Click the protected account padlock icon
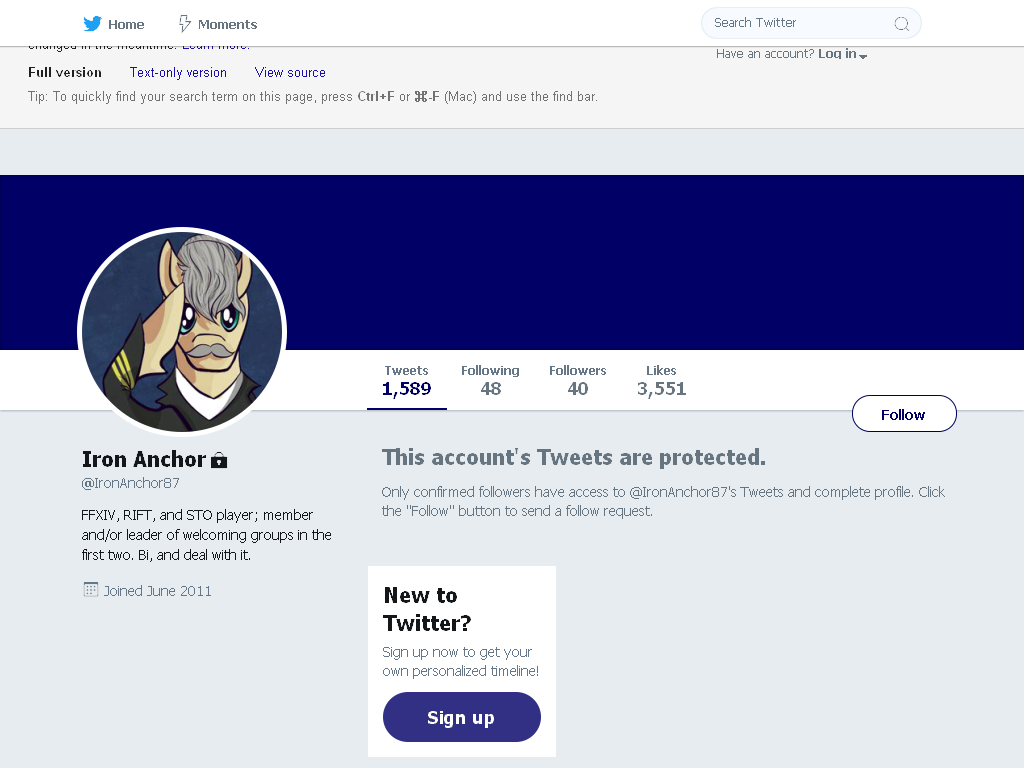1024x768 pixels. pos(219,460)
